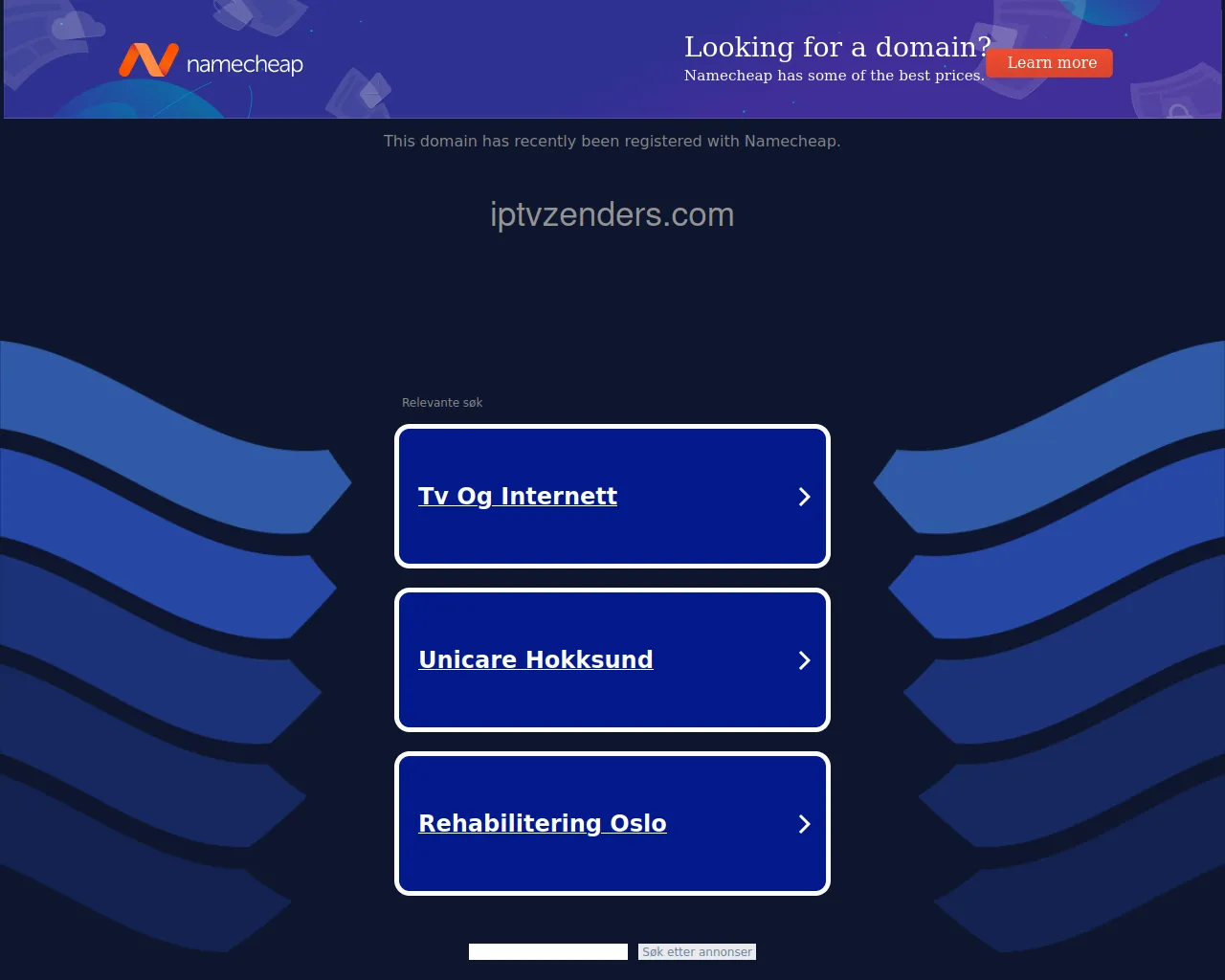The image size is (1225, 980).
Task: Select the iptvzenders.com domain heading
Action: (x=612, y=214)
